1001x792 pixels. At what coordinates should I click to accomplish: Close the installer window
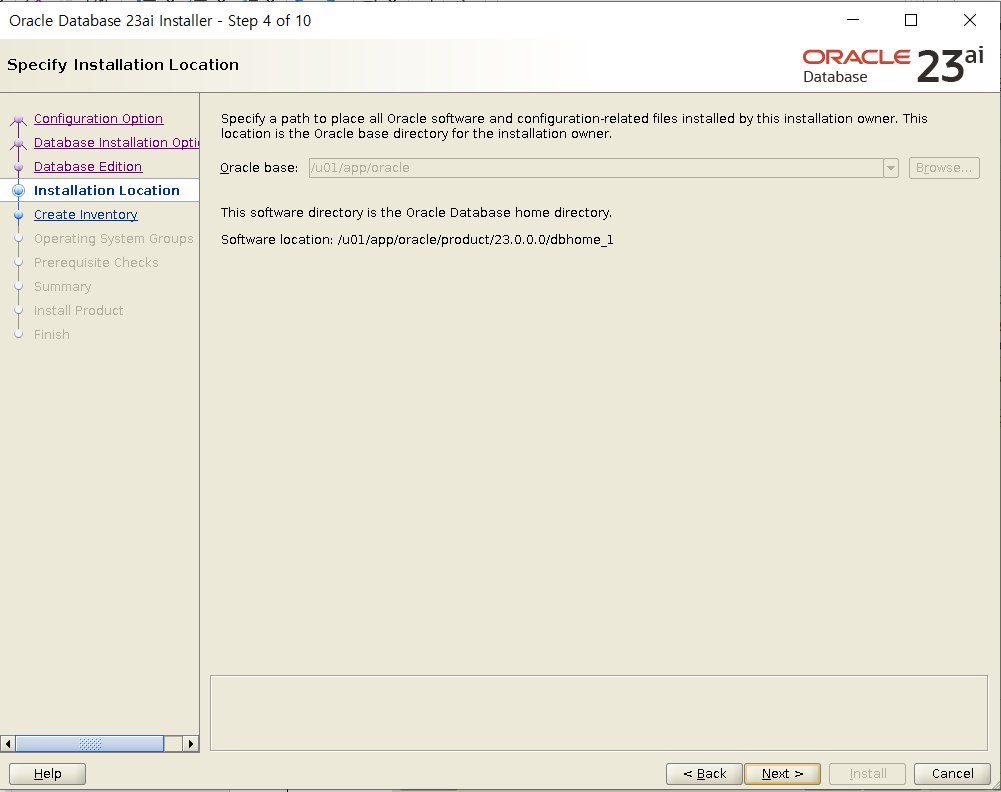point(970,20)
